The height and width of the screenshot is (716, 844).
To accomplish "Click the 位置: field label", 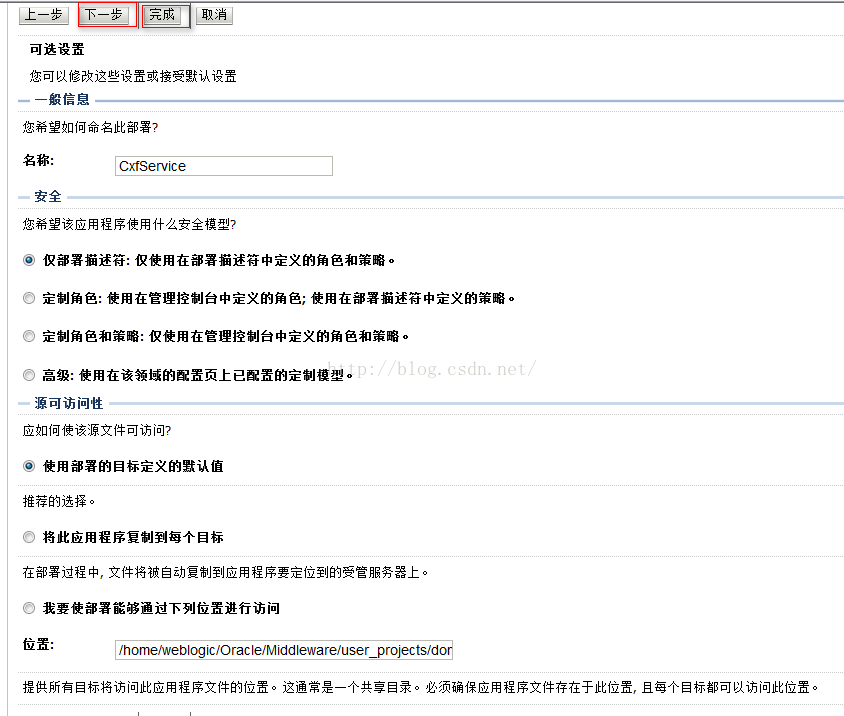I will (39, 644).
